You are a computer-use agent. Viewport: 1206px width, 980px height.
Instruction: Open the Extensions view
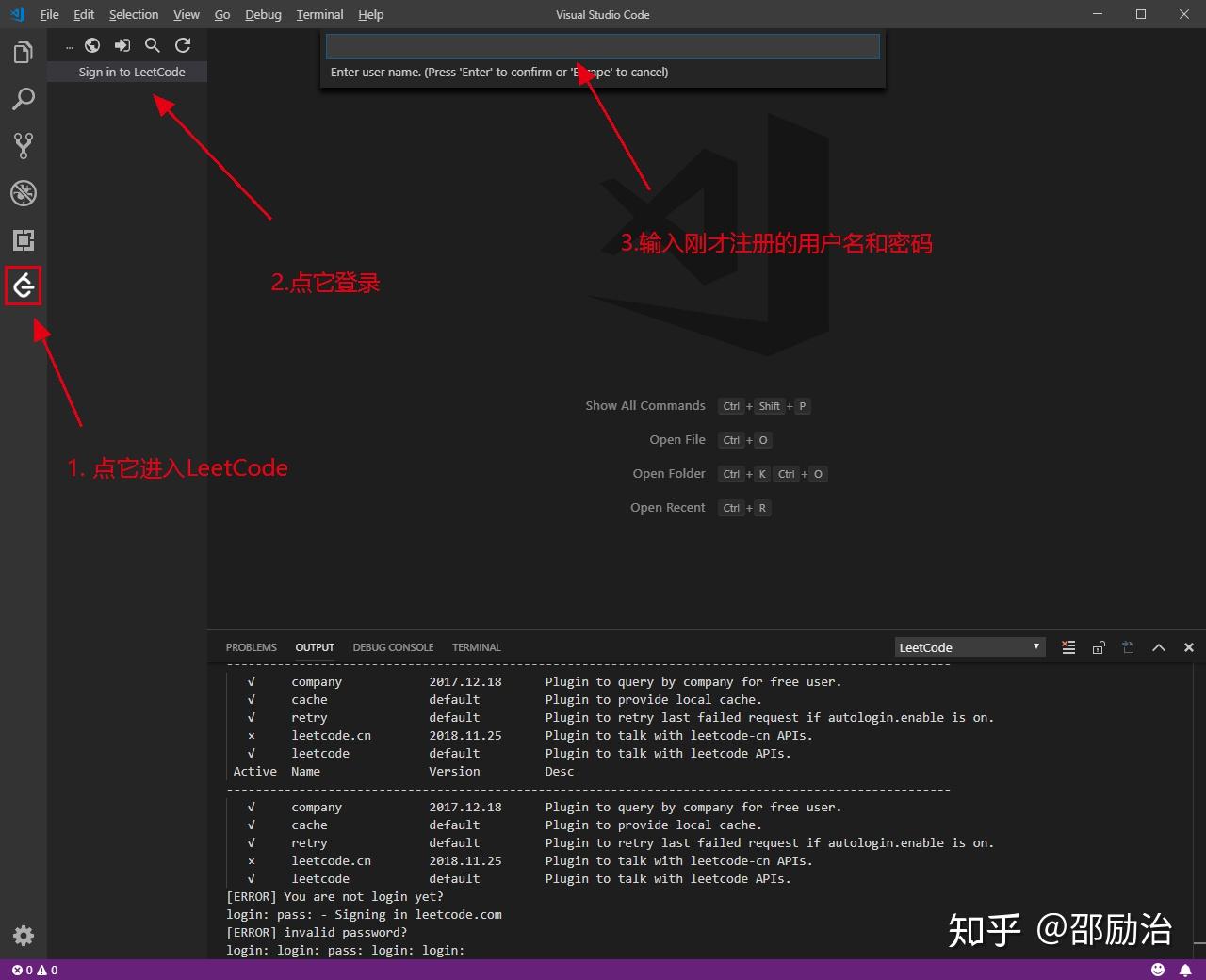click(24, 240)
